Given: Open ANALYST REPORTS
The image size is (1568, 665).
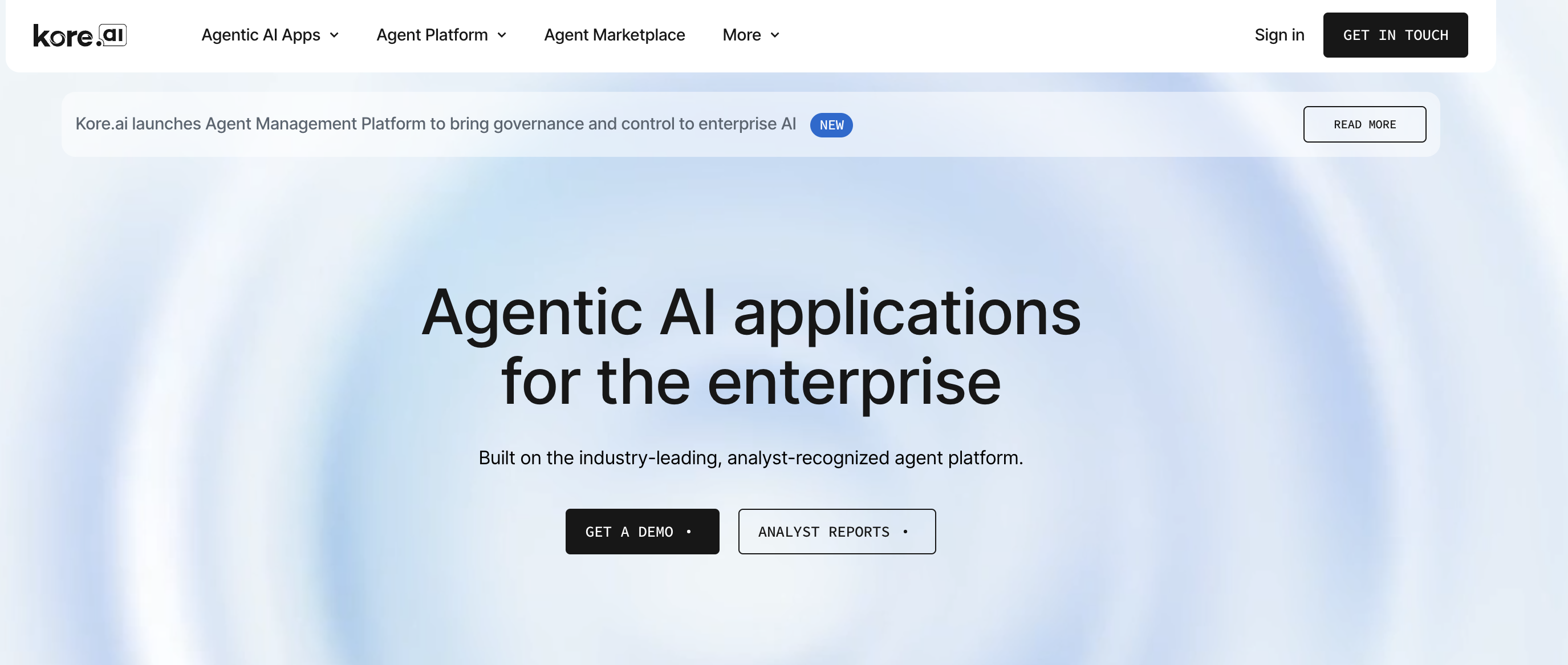Looking at the screenshot, I should pyautogui.click(x=837, y=532).
